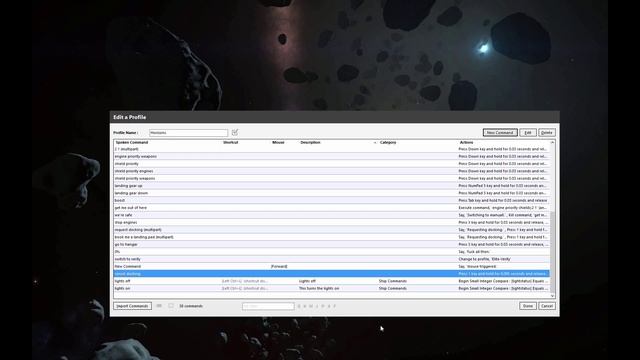
Task: Click the Delete button
Action: pos(547,133)
